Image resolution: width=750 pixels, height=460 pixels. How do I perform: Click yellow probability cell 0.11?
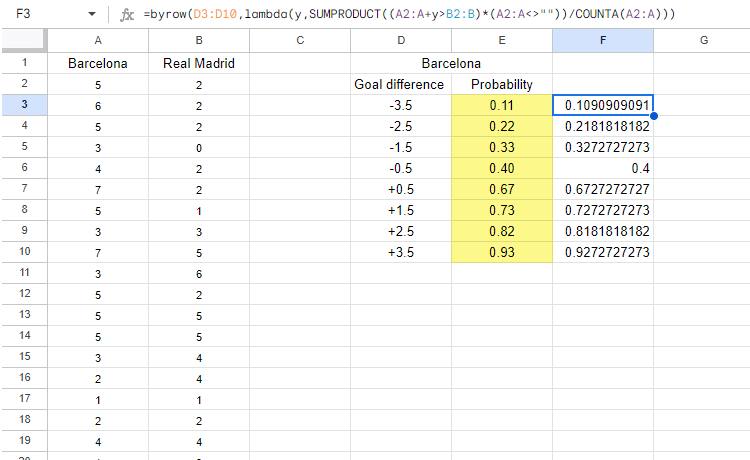click(502, 105)
